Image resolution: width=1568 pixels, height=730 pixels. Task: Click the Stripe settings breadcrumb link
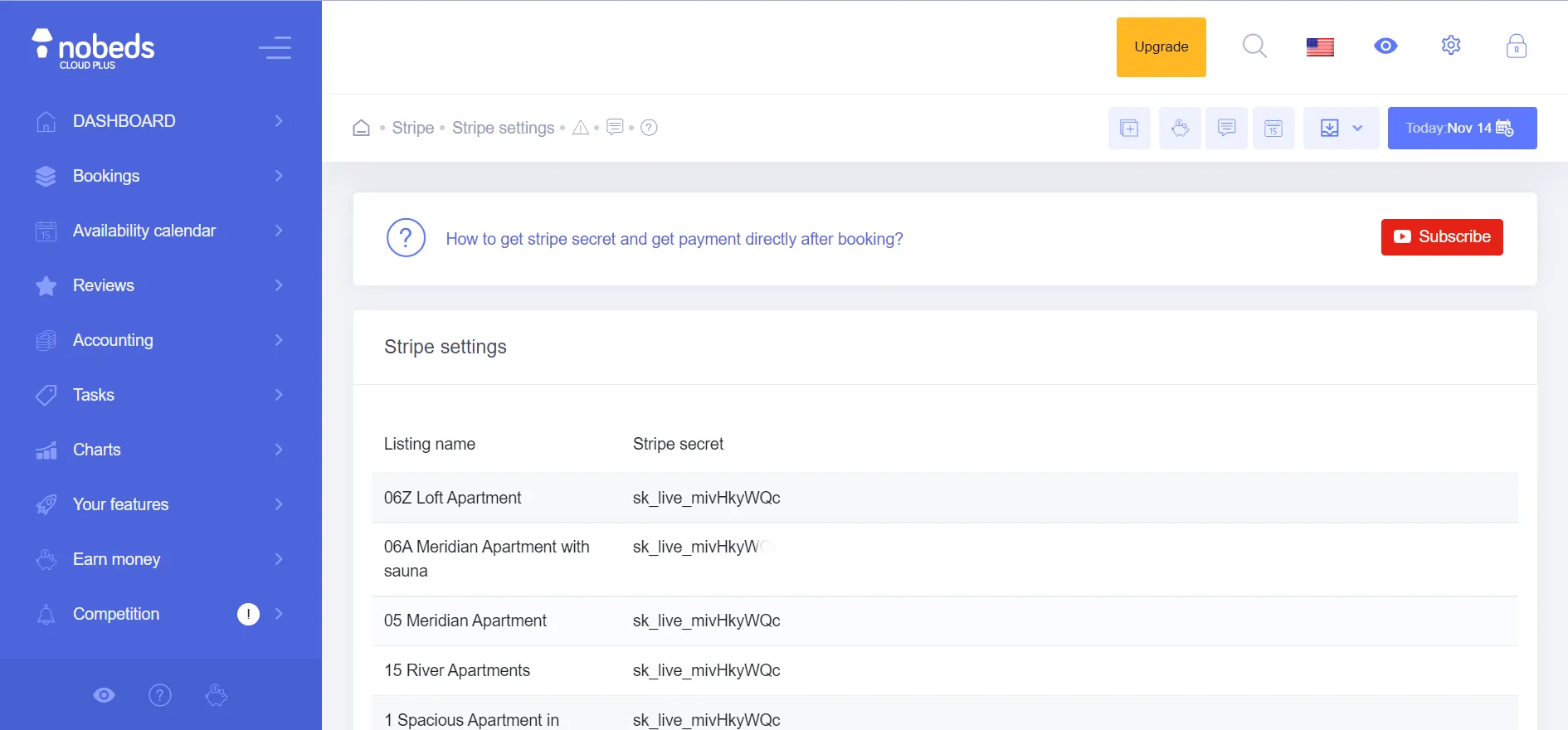(504, 128)
